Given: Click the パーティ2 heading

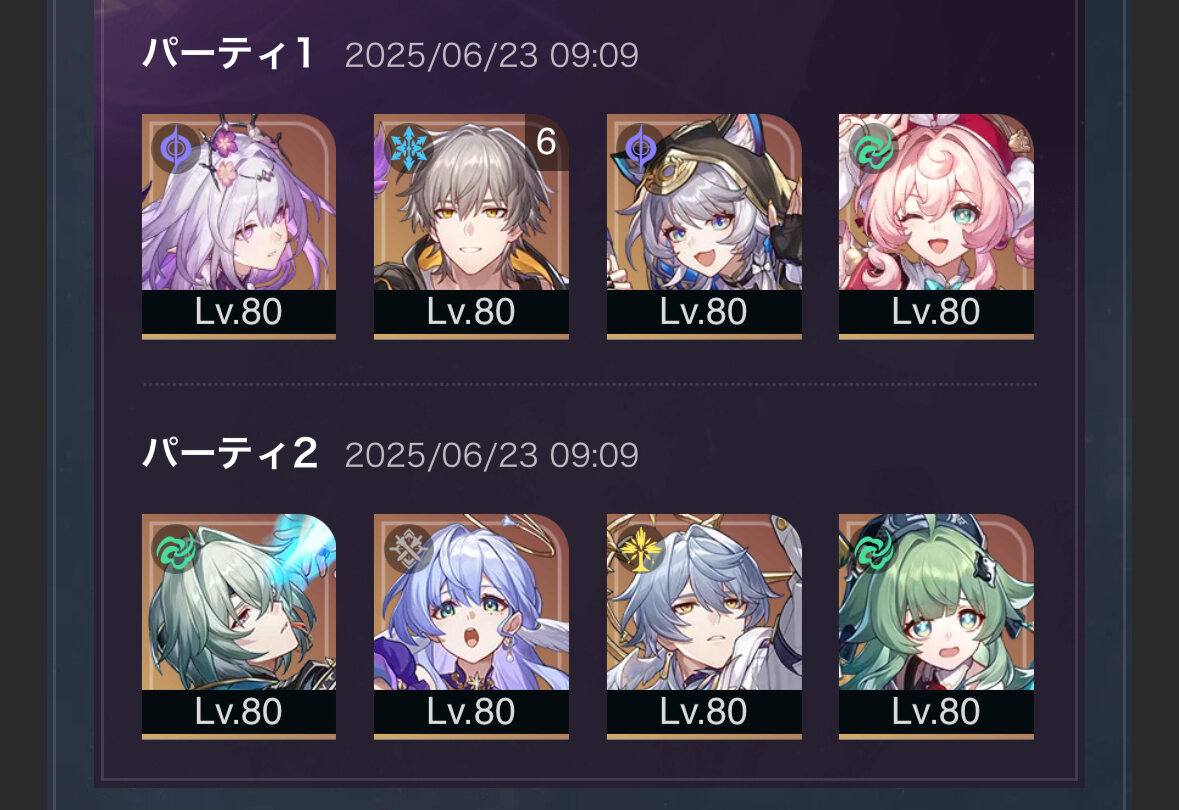Looking at the screenshot, I should [230, 454].
